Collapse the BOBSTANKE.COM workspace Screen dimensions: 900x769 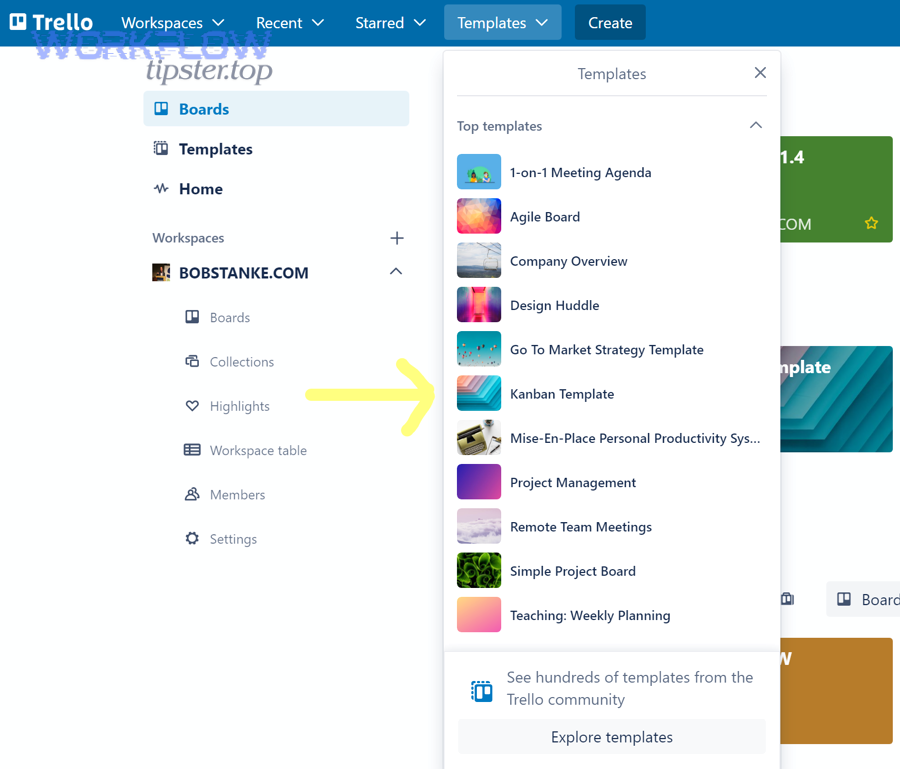point(396,271)
